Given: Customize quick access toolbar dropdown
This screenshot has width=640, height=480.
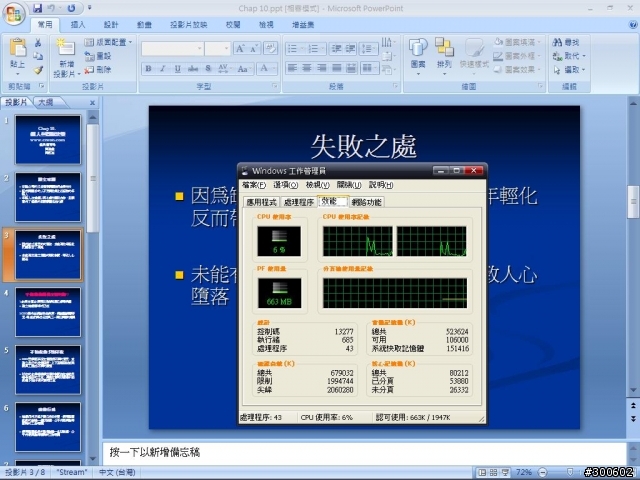Looking at the screenshot, I should pyautogui.click(x=90, y=8).
